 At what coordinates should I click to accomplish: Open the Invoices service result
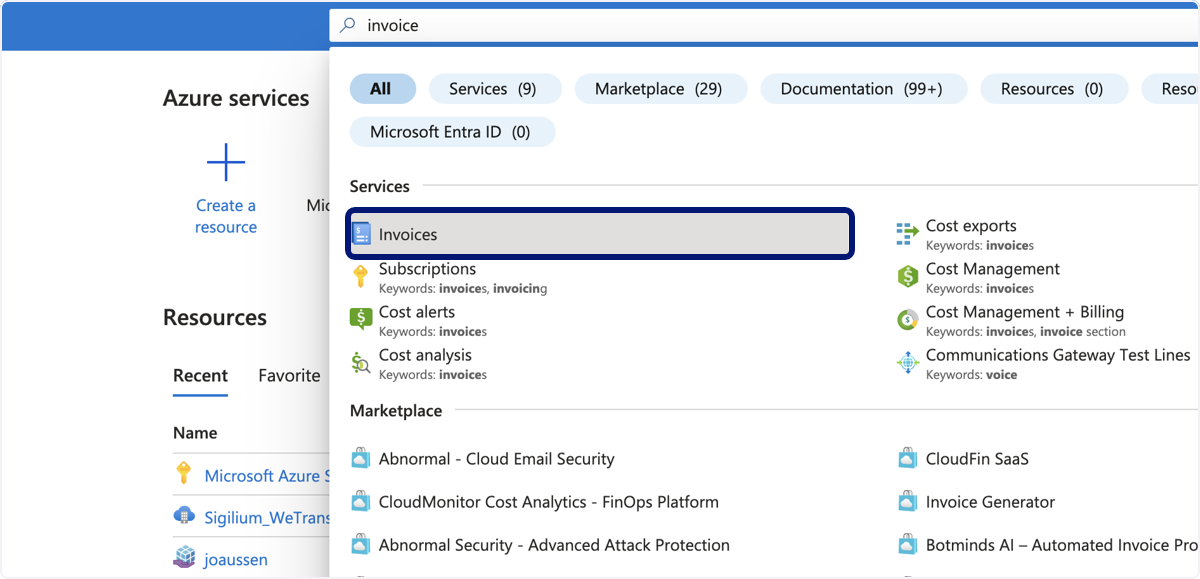pos(600,234)
